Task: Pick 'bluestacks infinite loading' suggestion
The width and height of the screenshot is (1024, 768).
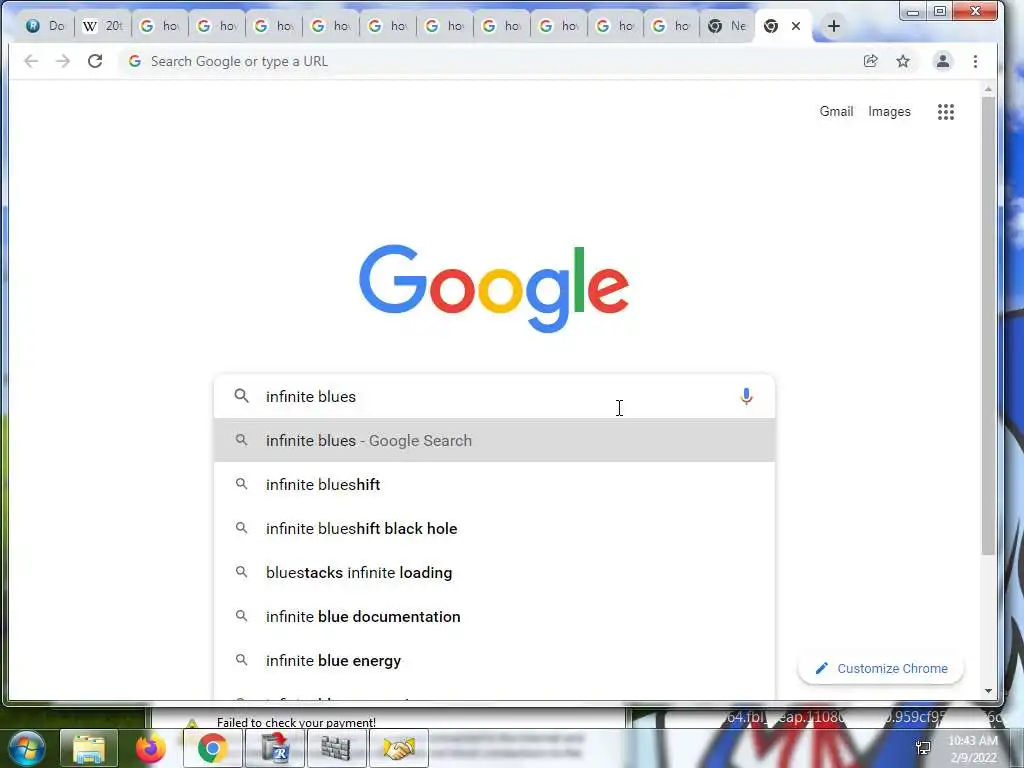Action: coord(494,573)
